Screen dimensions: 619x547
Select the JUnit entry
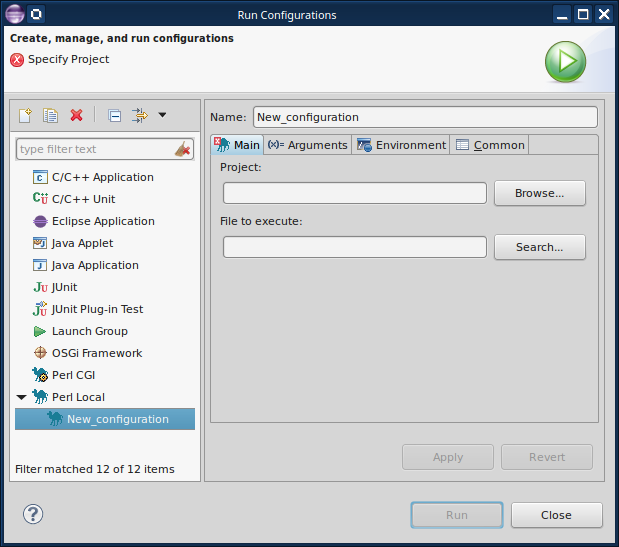64,287
